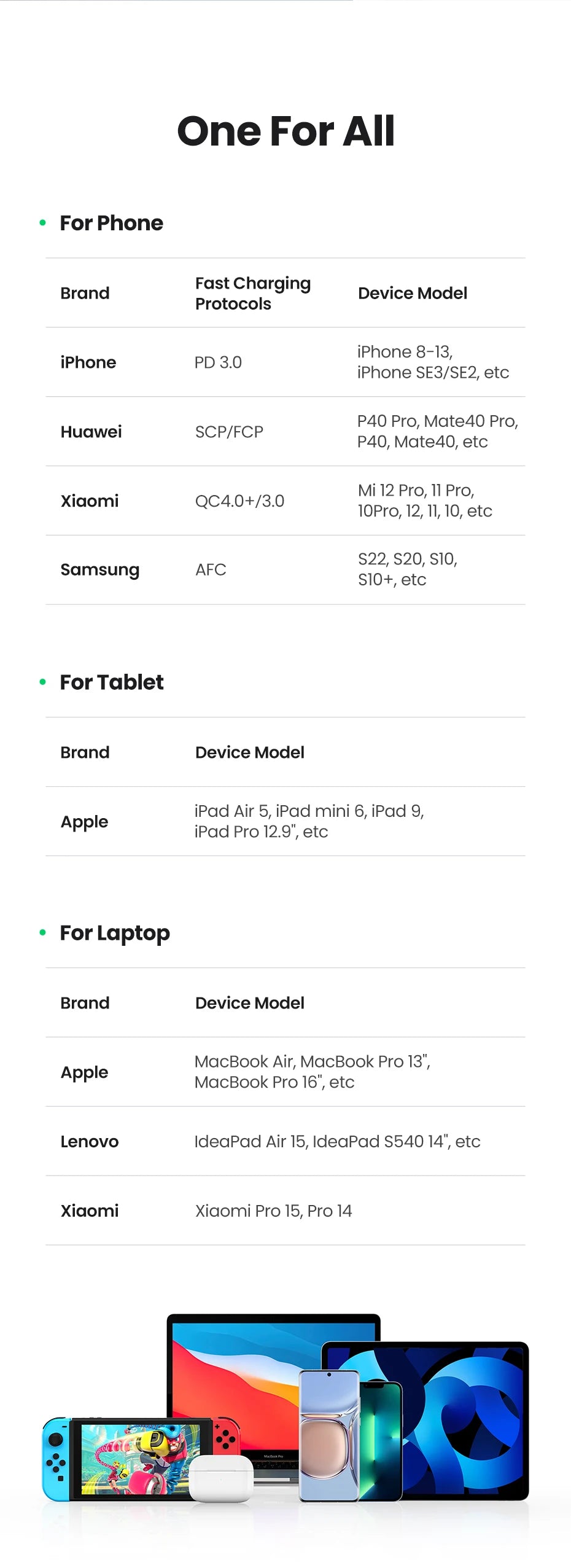Click the MacBook Air device model text
This screenshot has height=1568, width=571.
tap(313, 1072)
